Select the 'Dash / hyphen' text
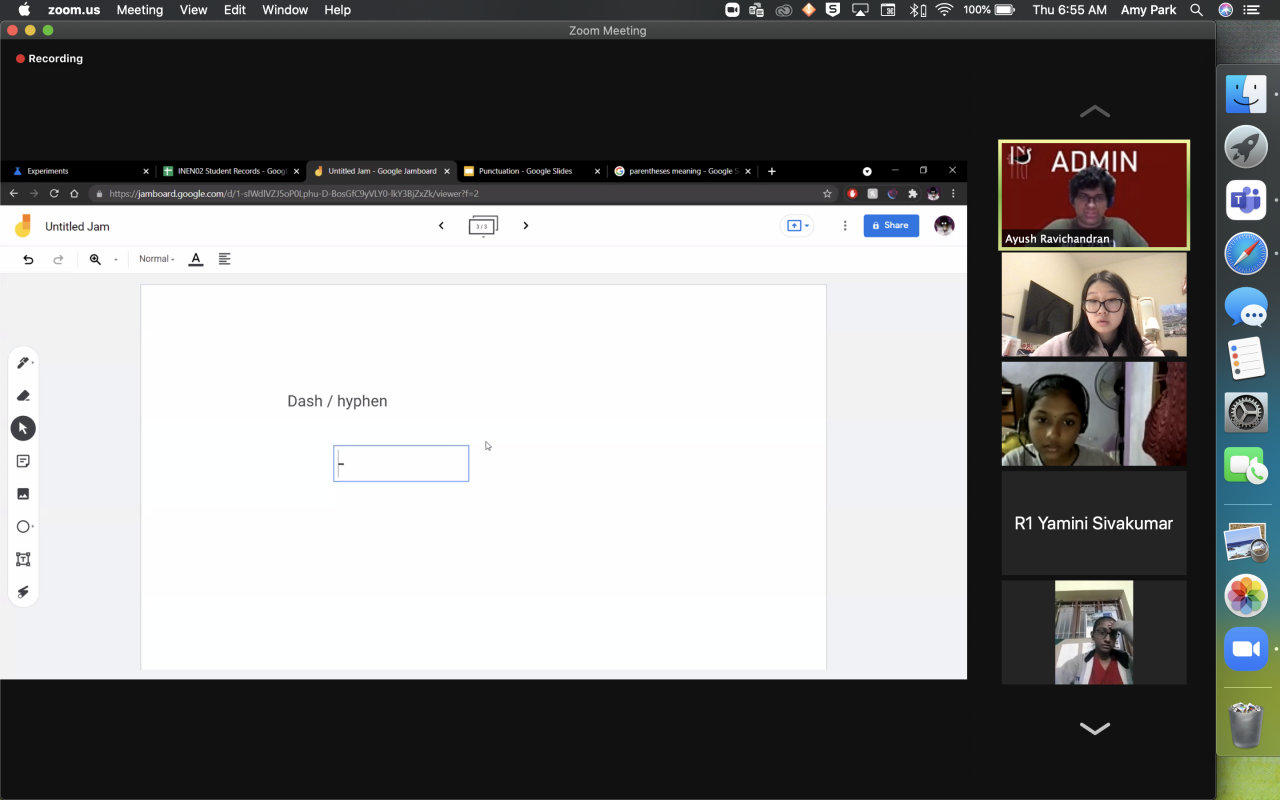 pyautogui.click(x=337, y=401)
